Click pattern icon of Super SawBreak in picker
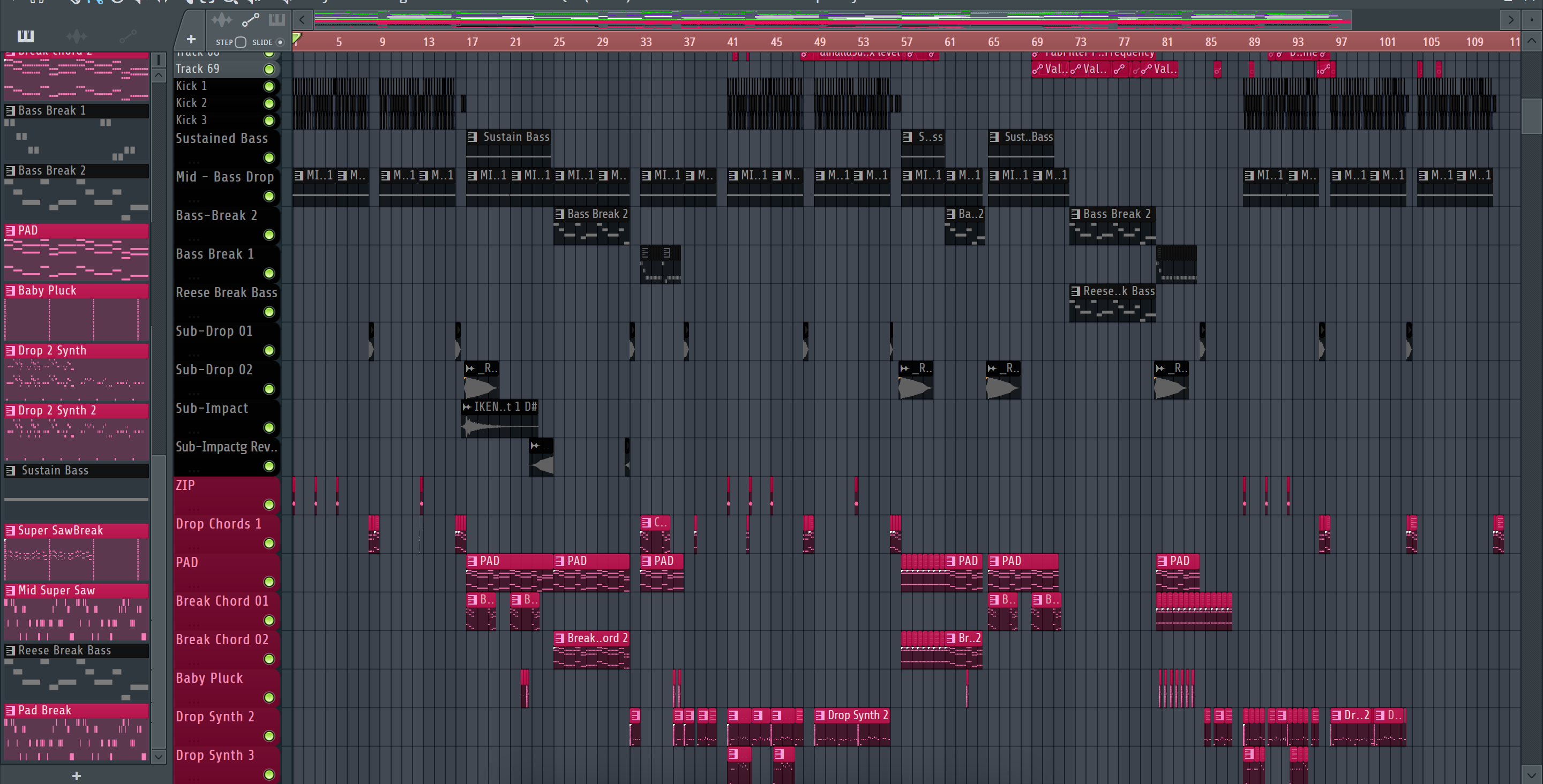Viewport: 1543px width, 784px height. pos(10,531)
